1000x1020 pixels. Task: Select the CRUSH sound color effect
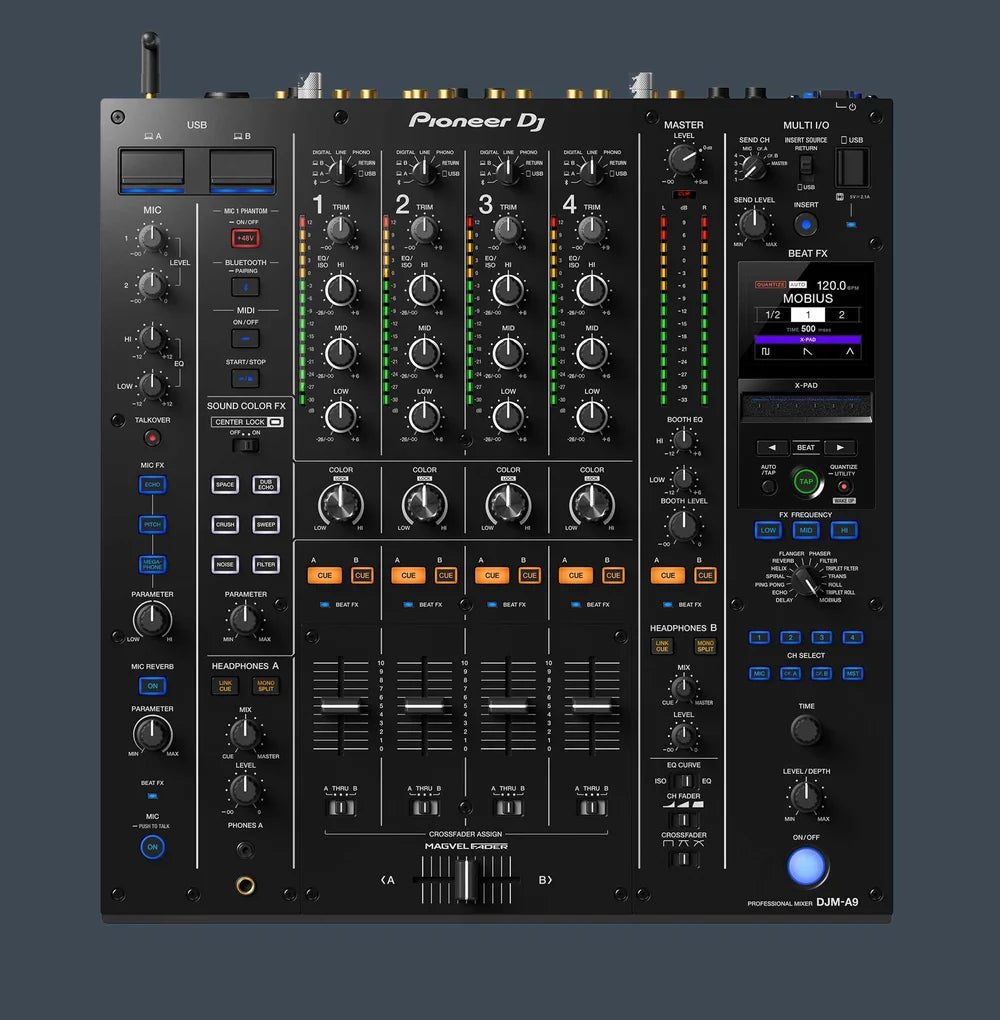pos(225,524)
